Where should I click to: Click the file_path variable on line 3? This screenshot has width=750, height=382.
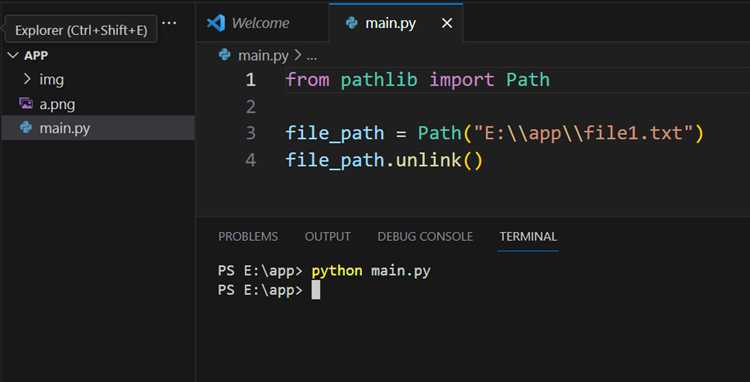[335, 133]
